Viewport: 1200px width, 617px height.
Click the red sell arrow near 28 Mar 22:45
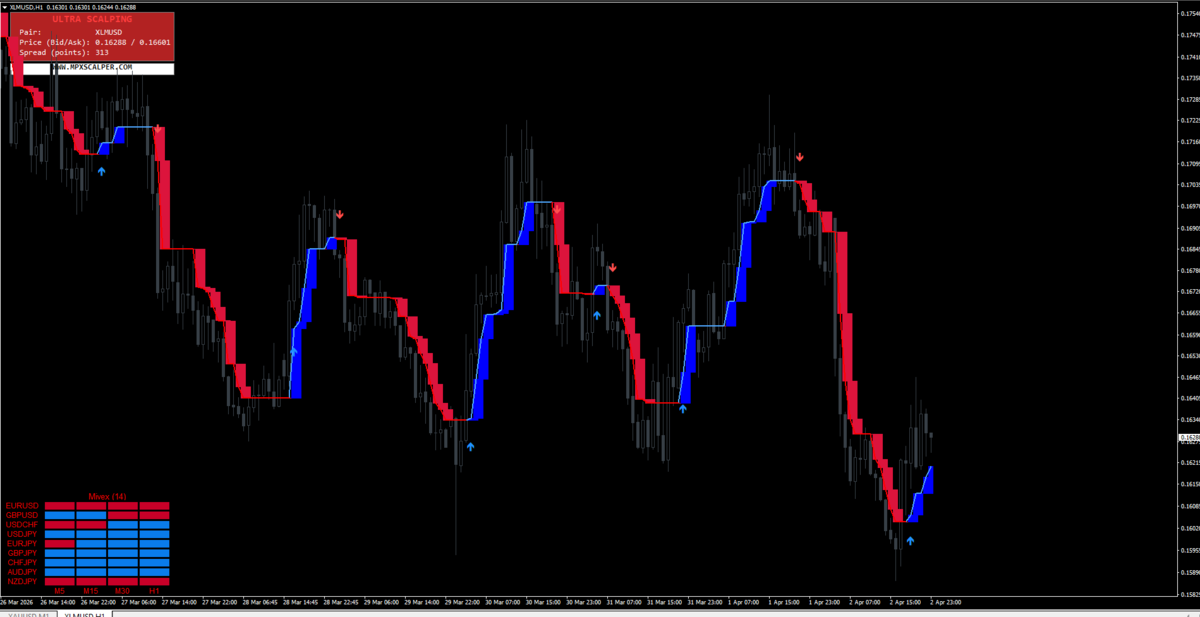tap(340, 214)
